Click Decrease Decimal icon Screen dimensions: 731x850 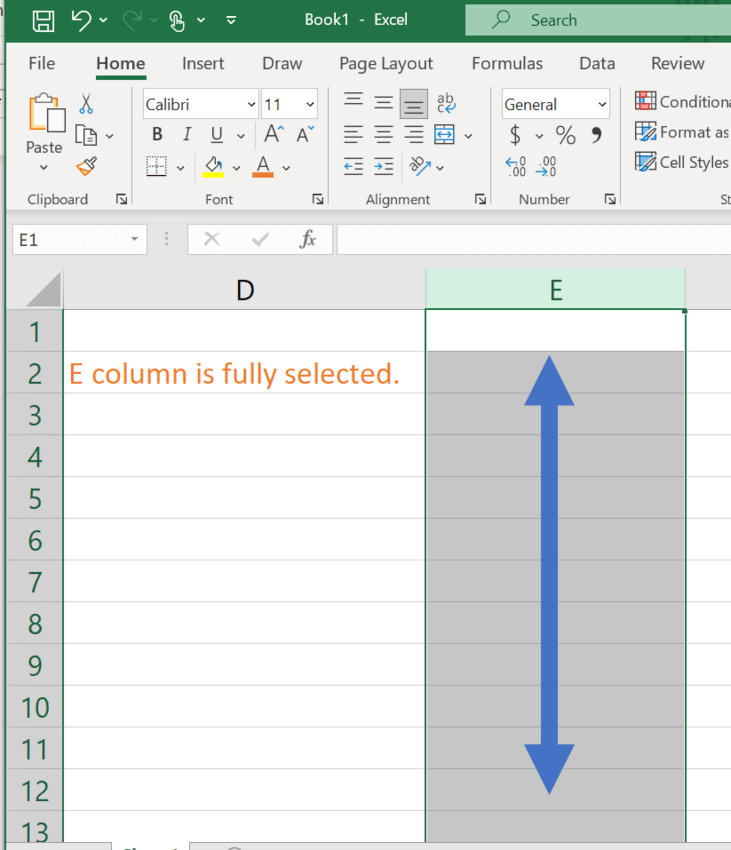(546, 167)
